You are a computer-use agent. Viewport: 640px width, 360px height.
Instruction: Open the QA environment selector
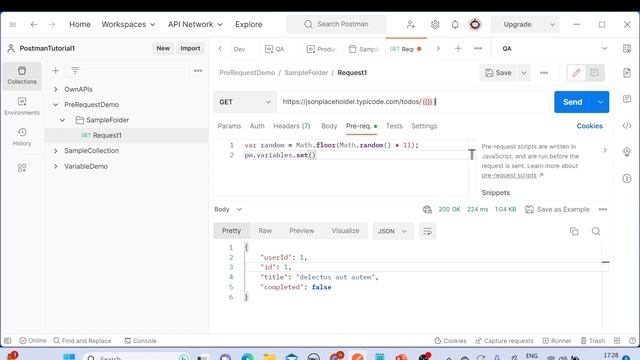coord(554,49)
